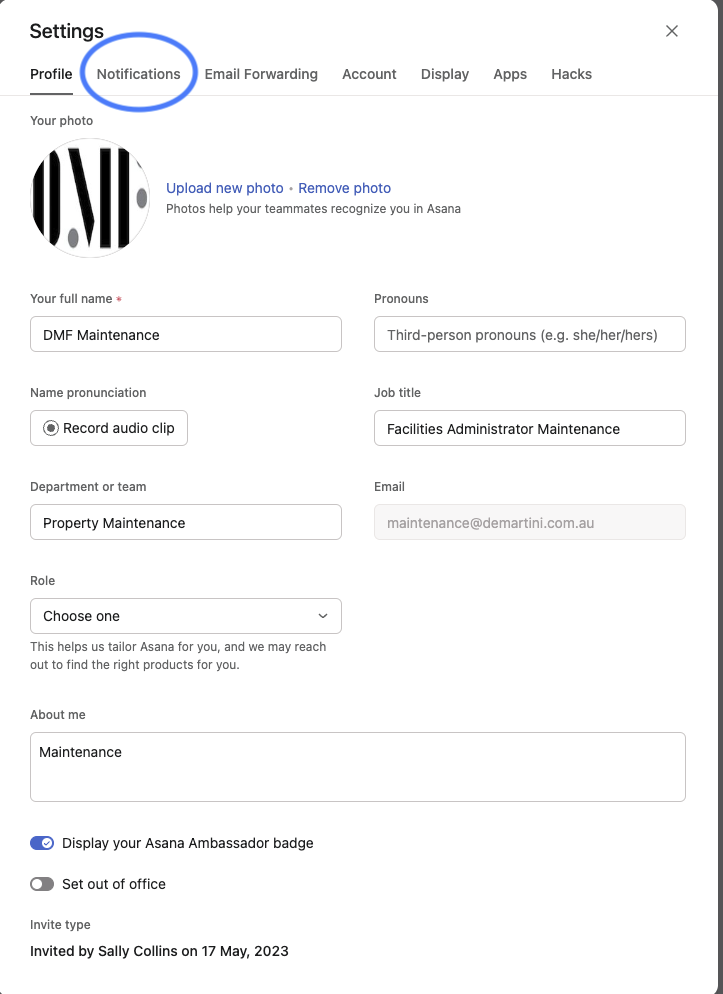
Task: Open the Apps tab
Action: pyautogui.click(x=510, y=74)
